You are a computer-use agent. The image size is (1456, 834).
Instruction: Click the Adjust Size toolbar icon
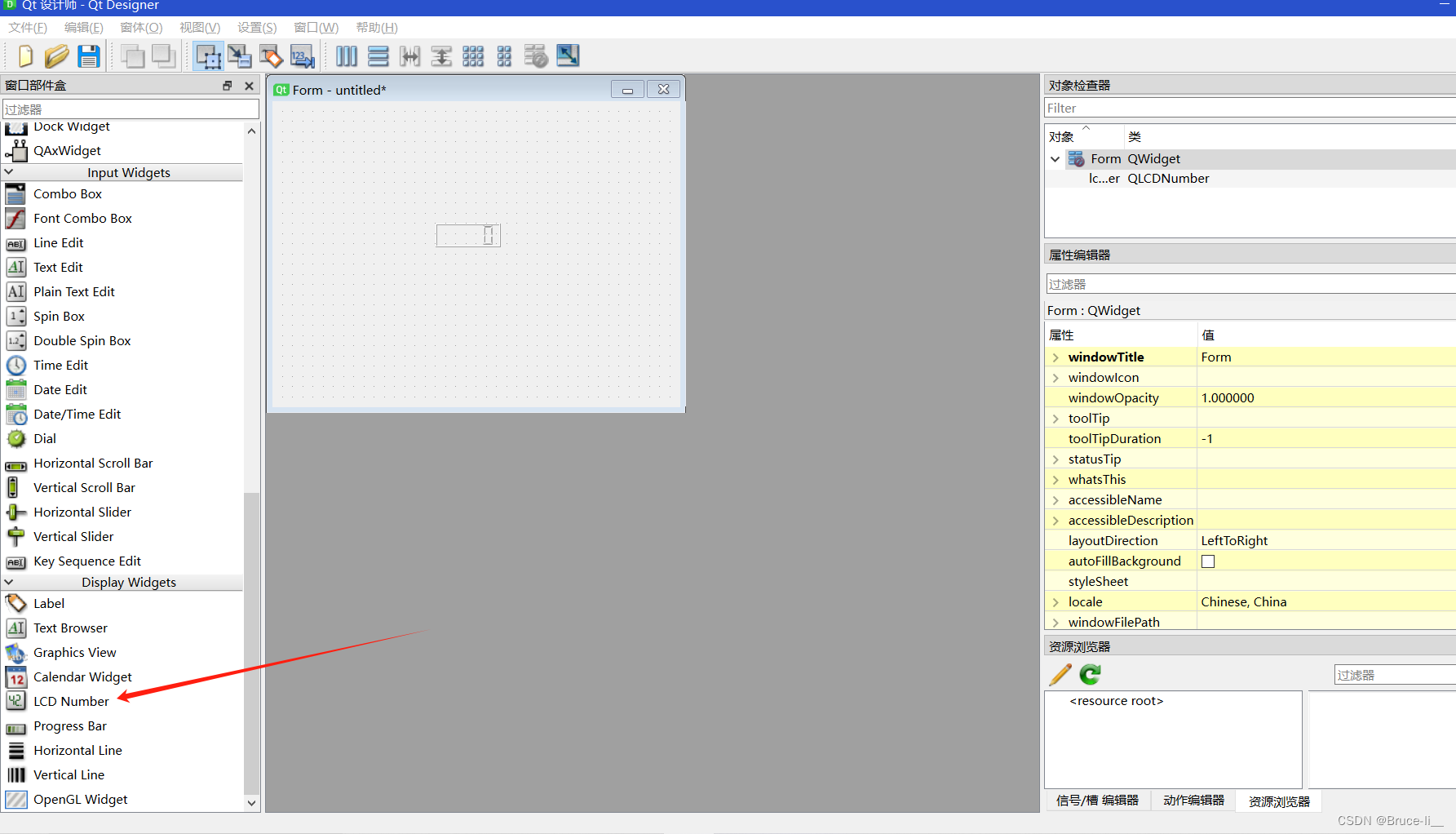[568, 56]
